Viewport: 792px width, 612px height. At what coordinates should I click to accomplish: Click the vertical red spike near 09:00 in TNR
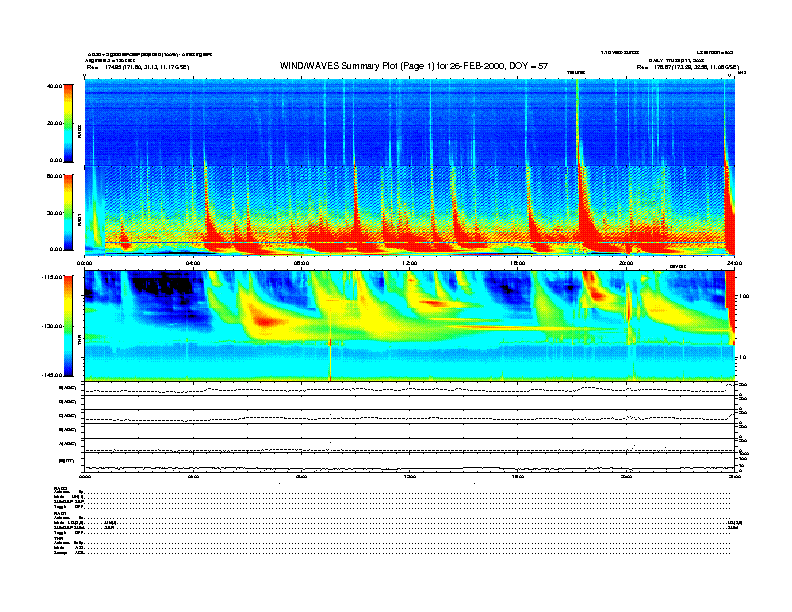(330, 360)
